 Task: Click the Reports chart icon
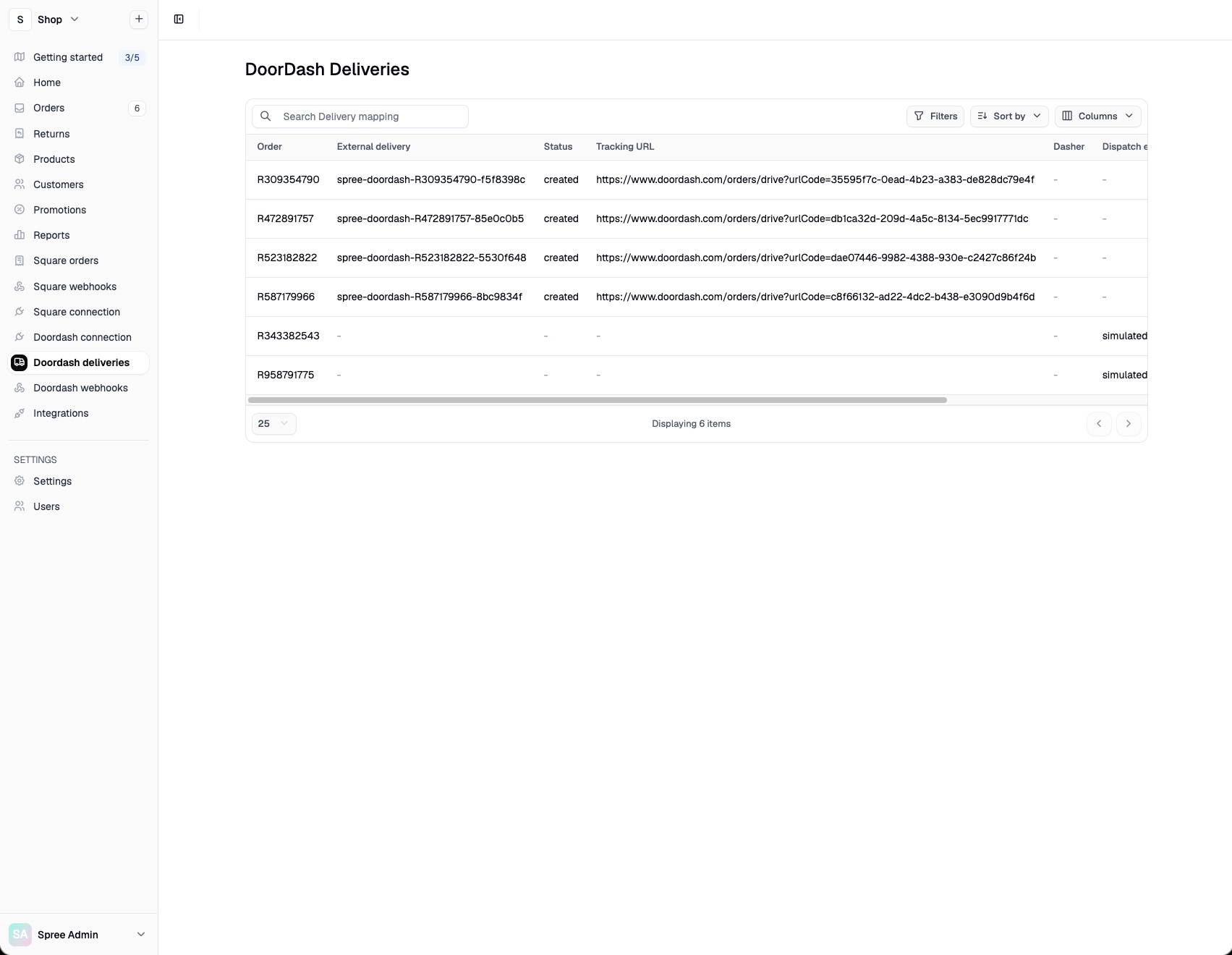point(20,235)
